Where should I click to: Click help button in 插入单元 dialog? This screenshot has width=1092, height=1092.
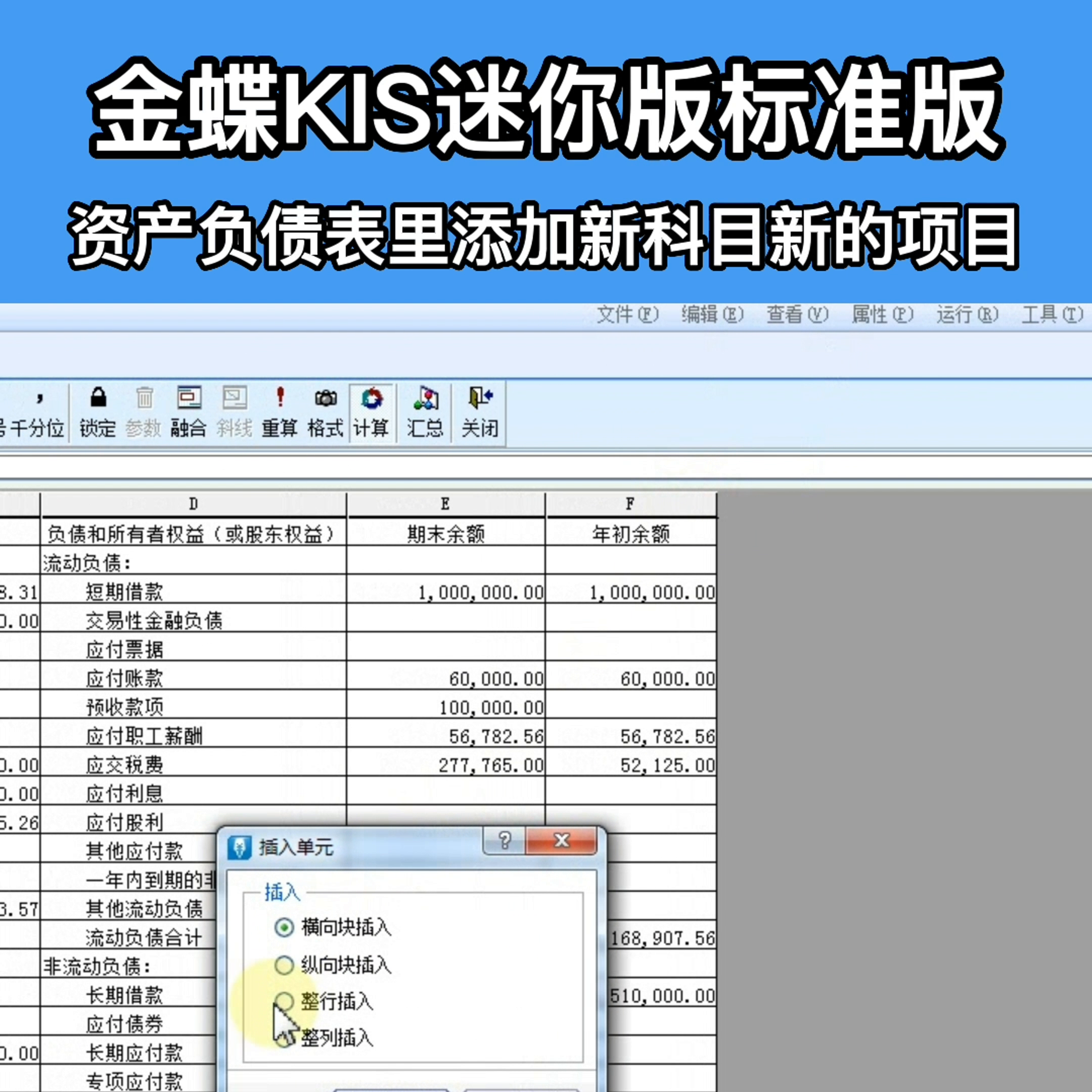505,841
